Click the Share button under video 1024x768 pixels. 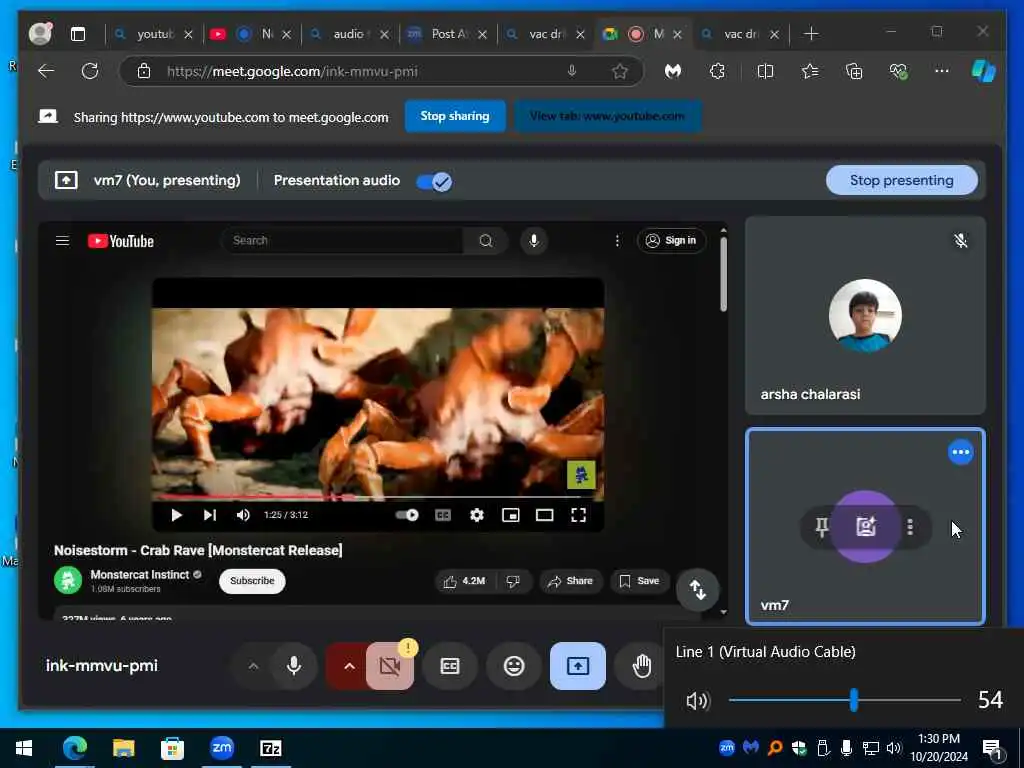(571, 581)
